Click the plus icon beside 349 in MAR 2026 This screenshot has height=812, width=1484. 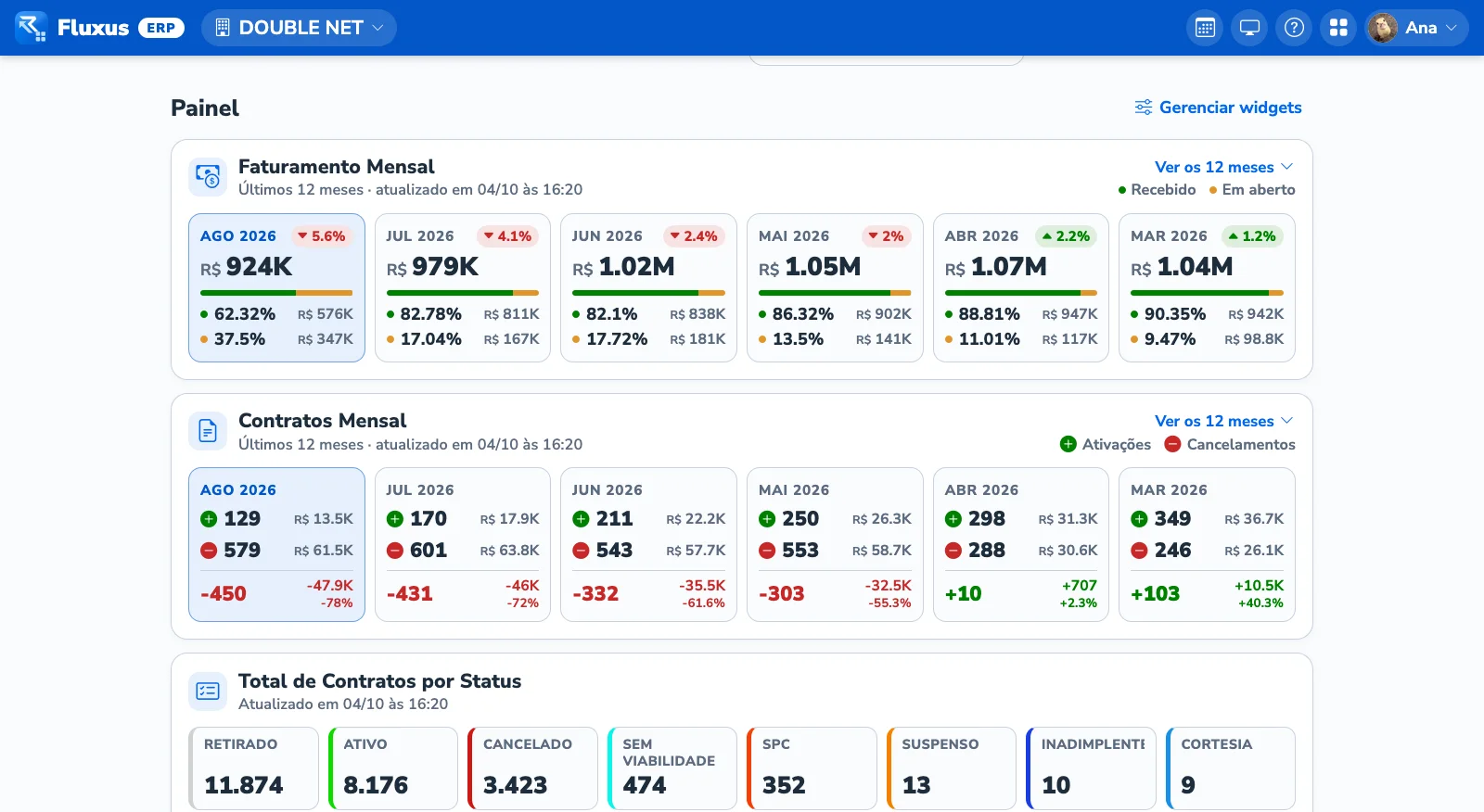(1139, 519)
